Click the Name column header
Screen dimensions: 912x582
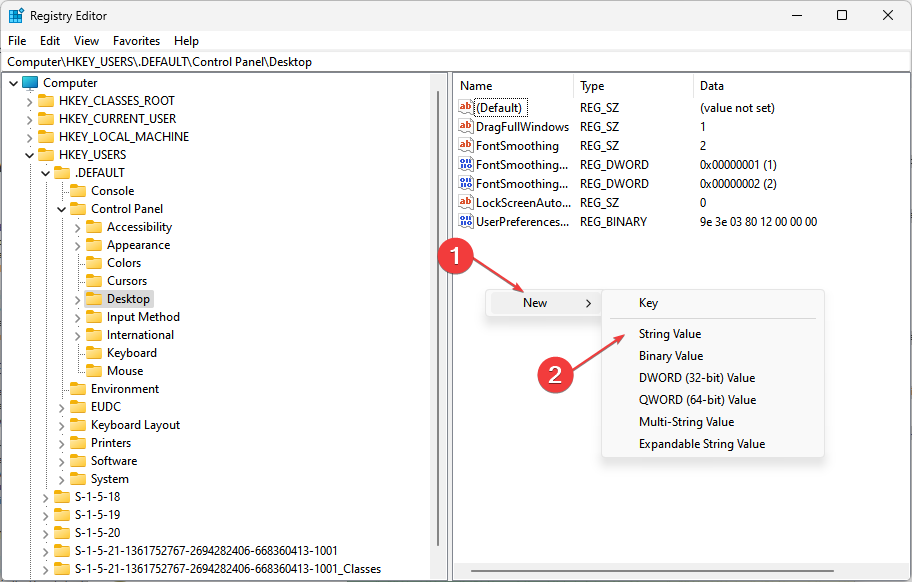coord(514,85)
